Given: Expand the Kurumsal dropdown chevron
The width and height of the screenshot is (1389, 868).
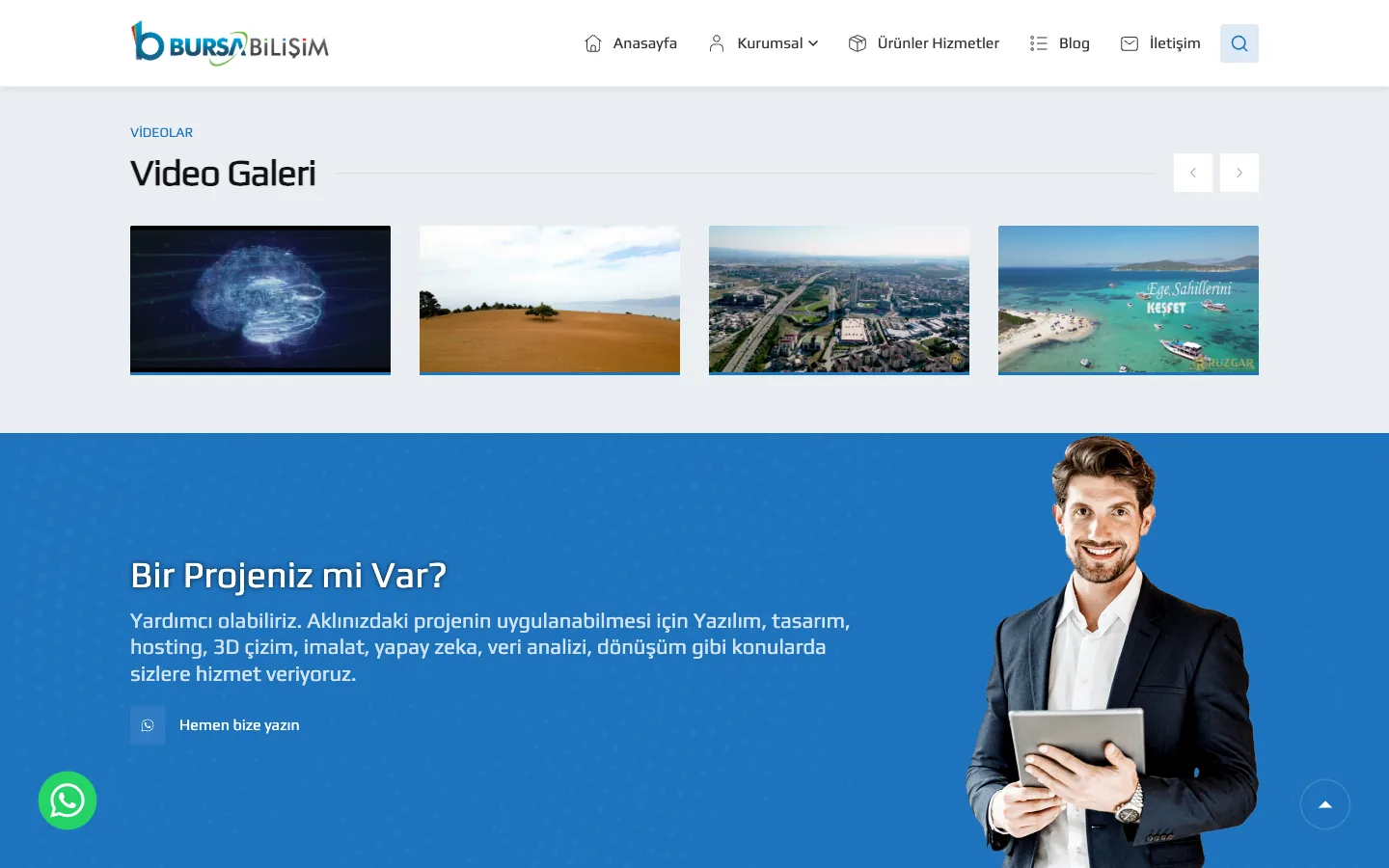Looking at the screenshot, I should point(813,43).
